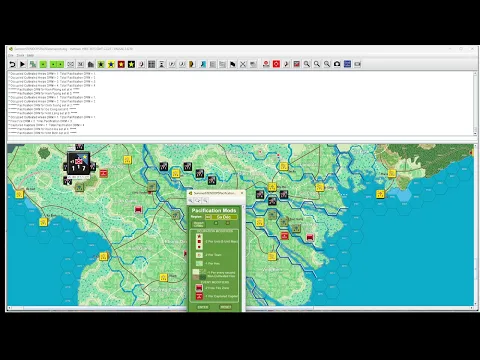Click the blue map overview toolbar icon
This screenshot has width=480, height=360.
(x=347, y=64)
